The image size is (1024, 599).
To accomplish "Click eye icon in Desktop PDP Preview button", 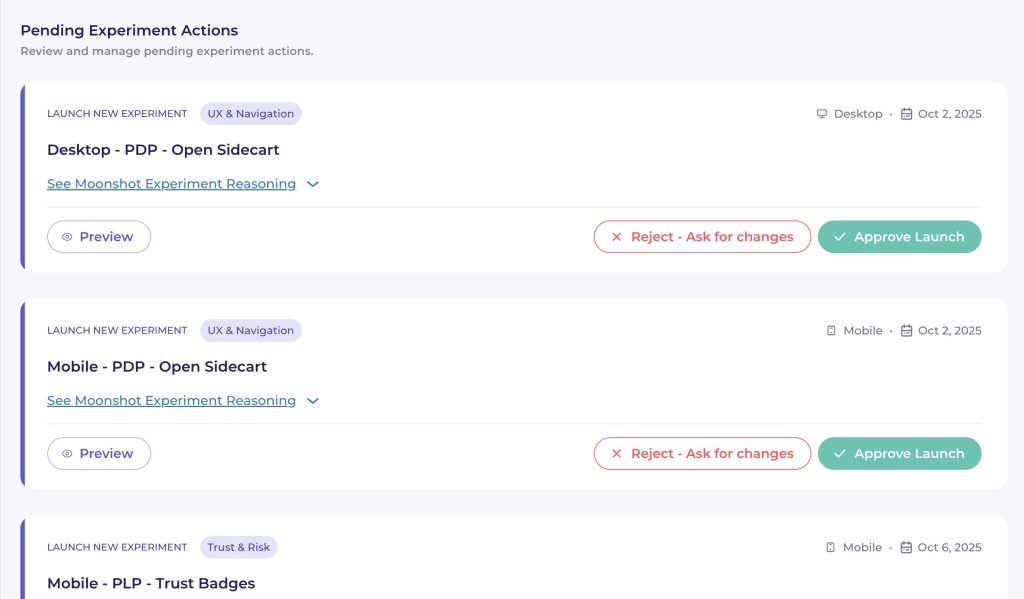I will tap(67, 237).
